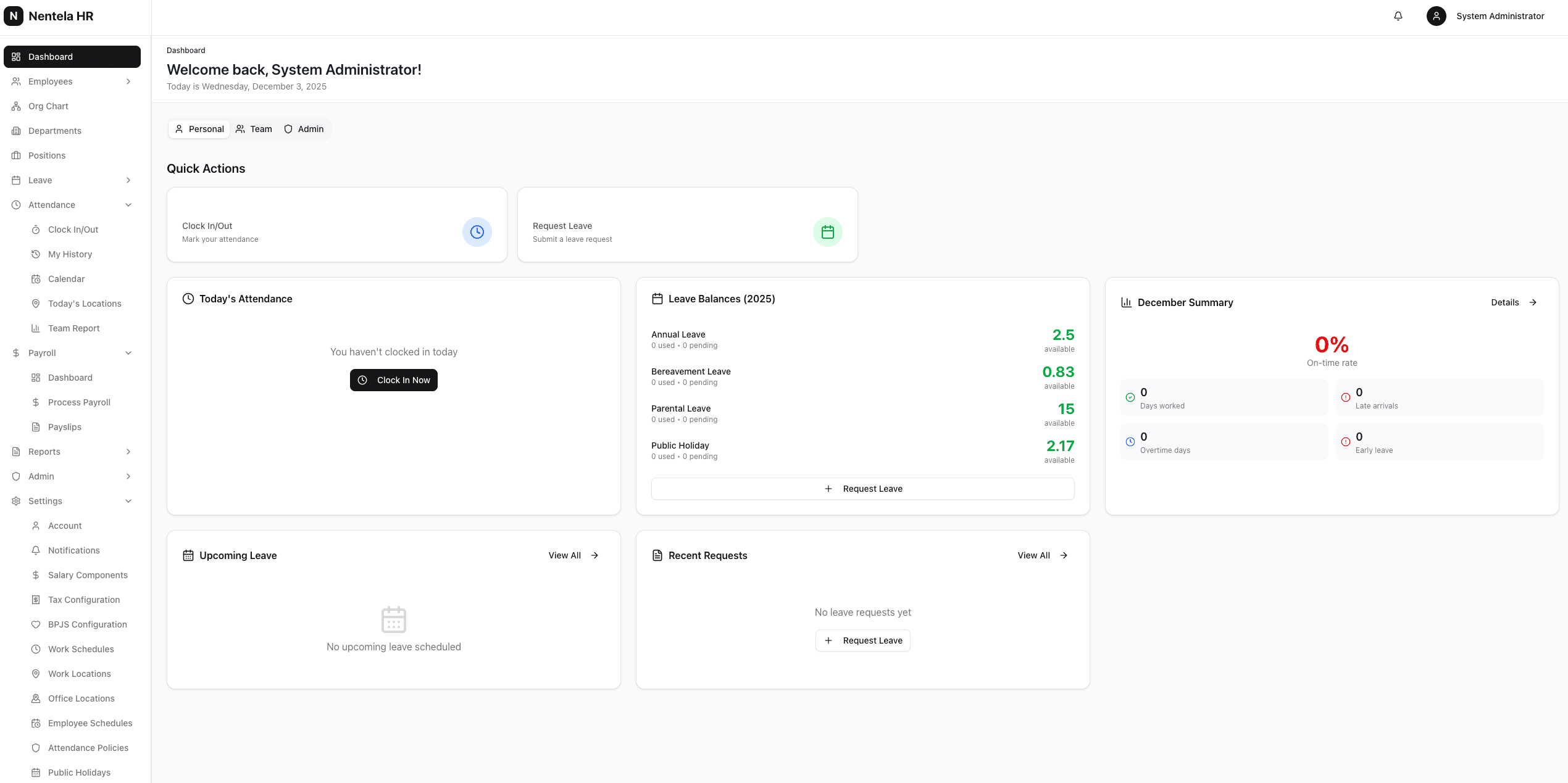Click Request Leave in Leave Balances card
1568x783 pixels.
[x=862, y=488]
